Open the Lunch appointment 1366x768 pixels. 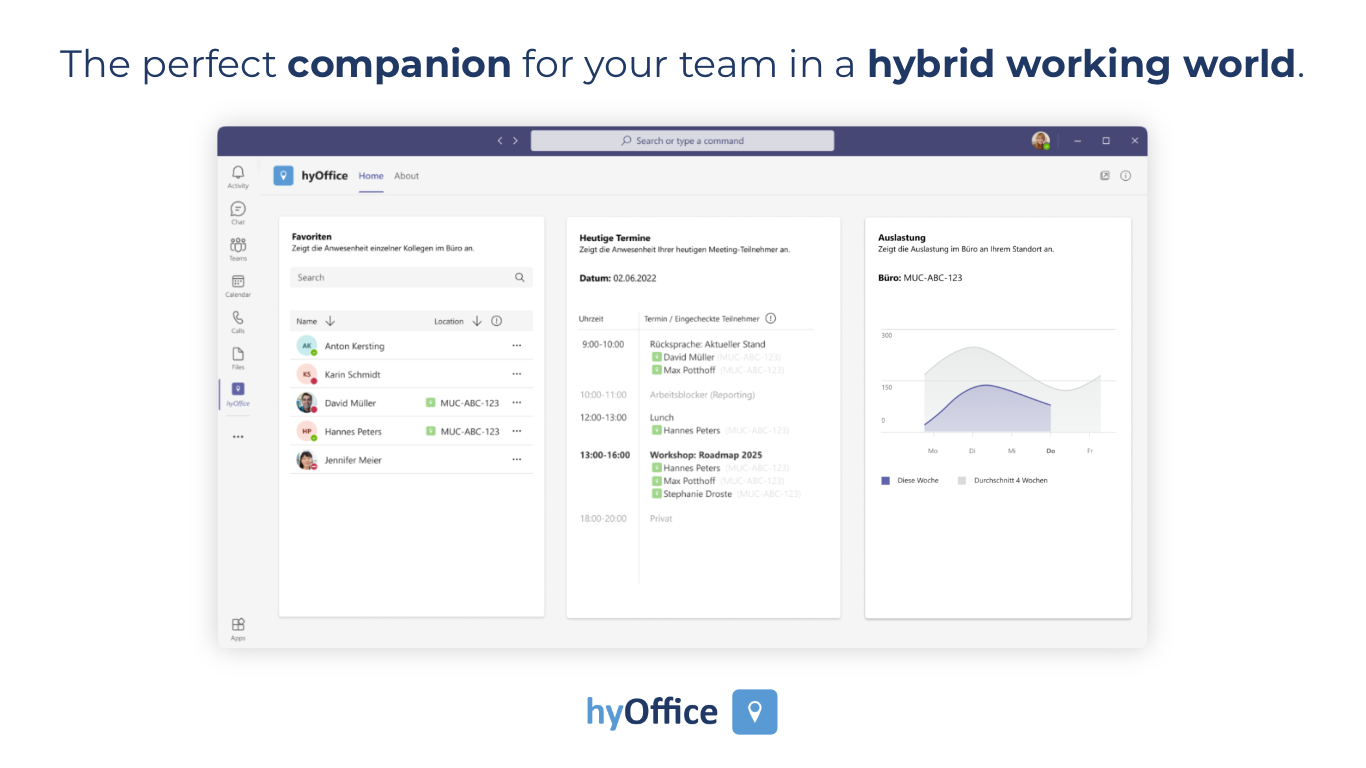[x=662, y=417]
